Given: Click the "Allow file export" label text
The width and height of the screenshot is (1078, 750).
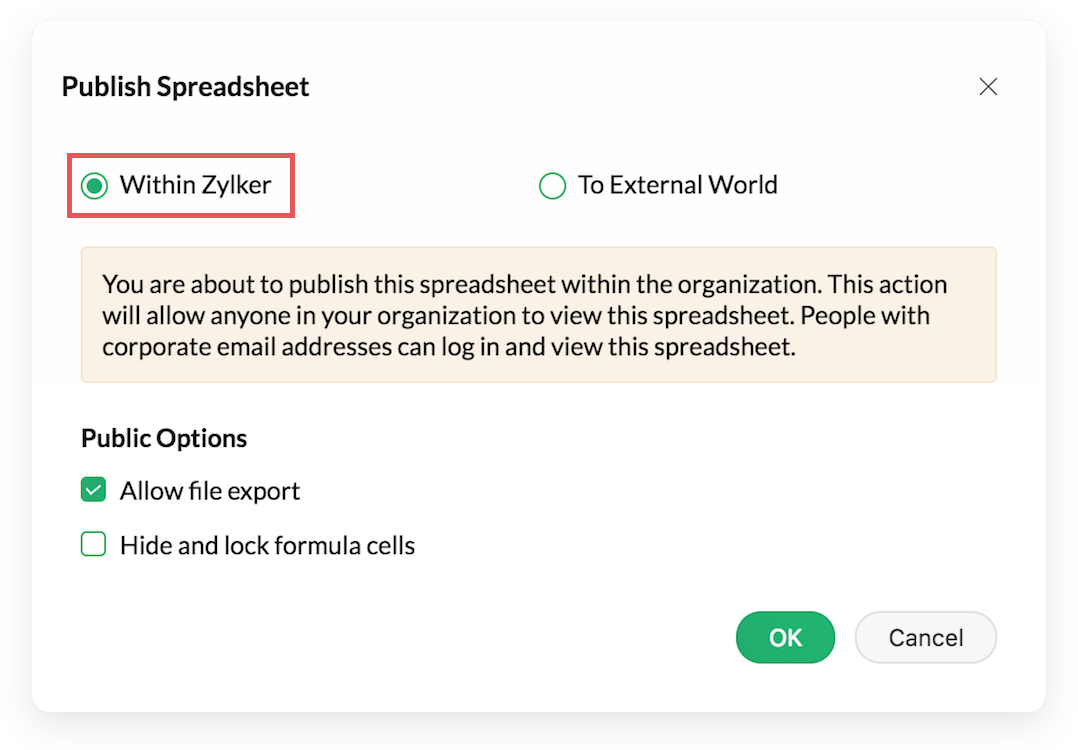Looking at the screenshot, I should (x=210, y=491).
